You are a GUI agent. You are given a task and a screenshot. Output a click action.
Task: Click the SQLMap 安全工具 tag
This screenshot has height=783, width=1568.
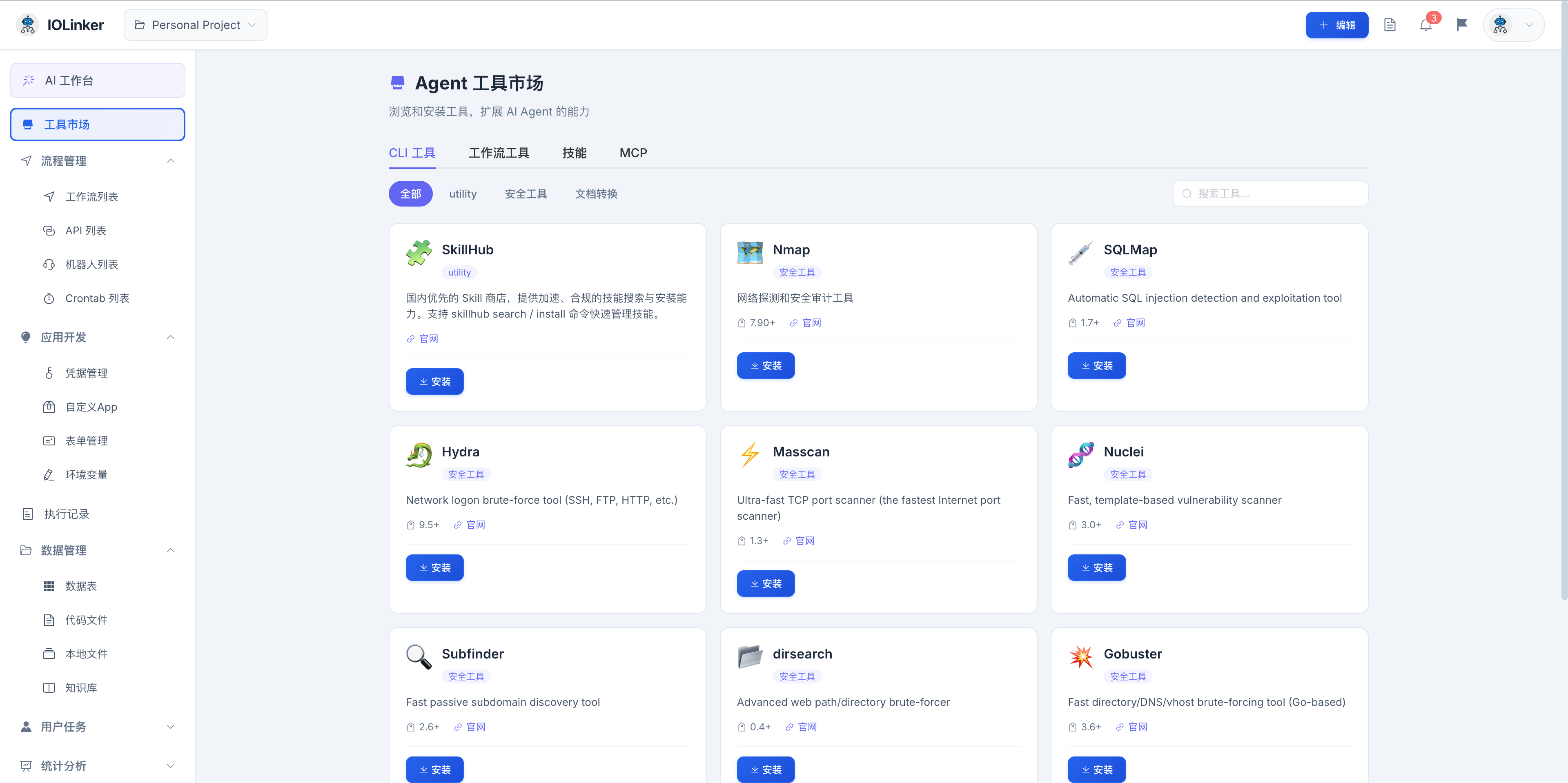[x=1128, y=273]
